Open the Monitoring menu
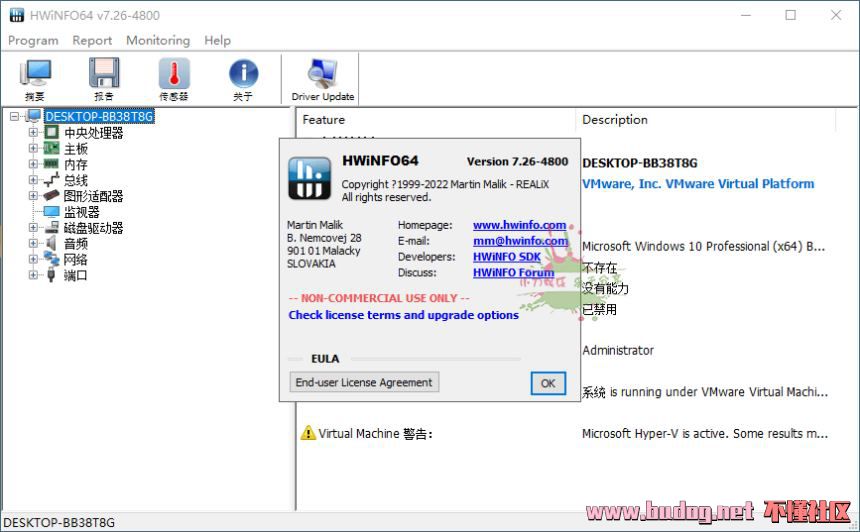 (157, 40)
